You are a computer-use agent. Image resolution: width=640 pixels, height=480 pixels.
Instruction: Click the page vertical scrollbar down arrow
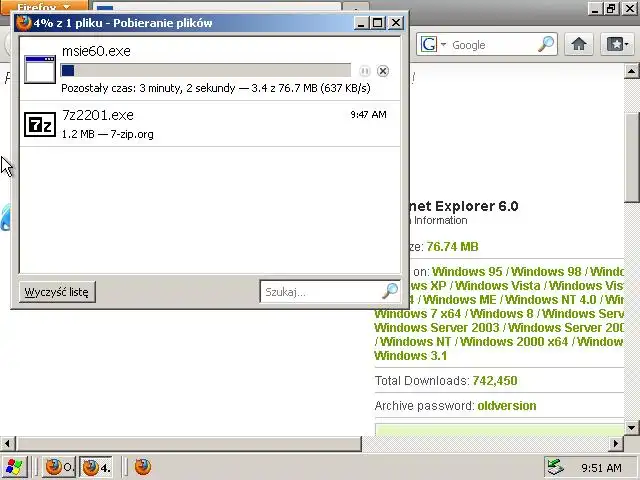click(631, 428)
